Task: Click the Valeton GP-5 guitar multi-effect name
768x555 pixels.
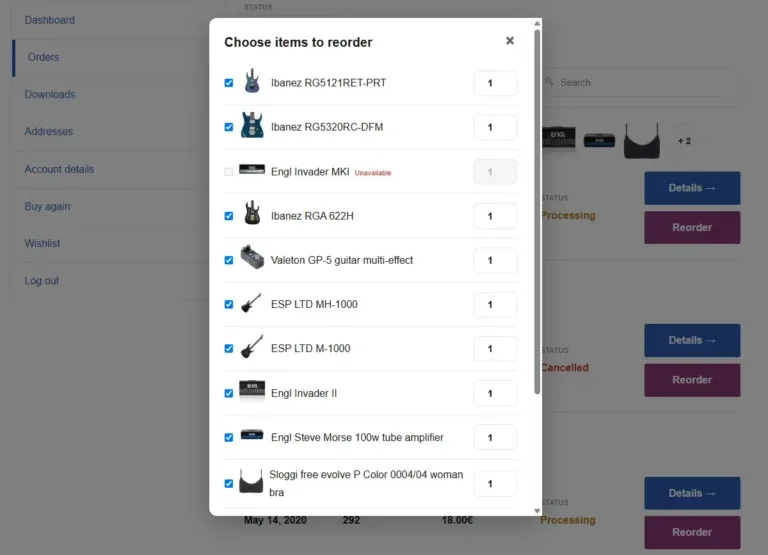Action: [x=342, y=260]
